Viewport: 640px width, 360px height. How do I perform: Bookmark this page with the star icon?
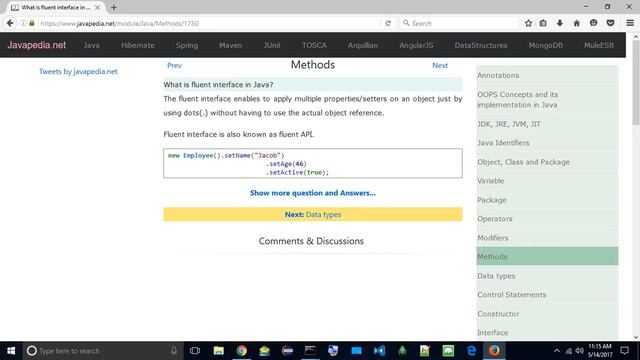[528, 23]
